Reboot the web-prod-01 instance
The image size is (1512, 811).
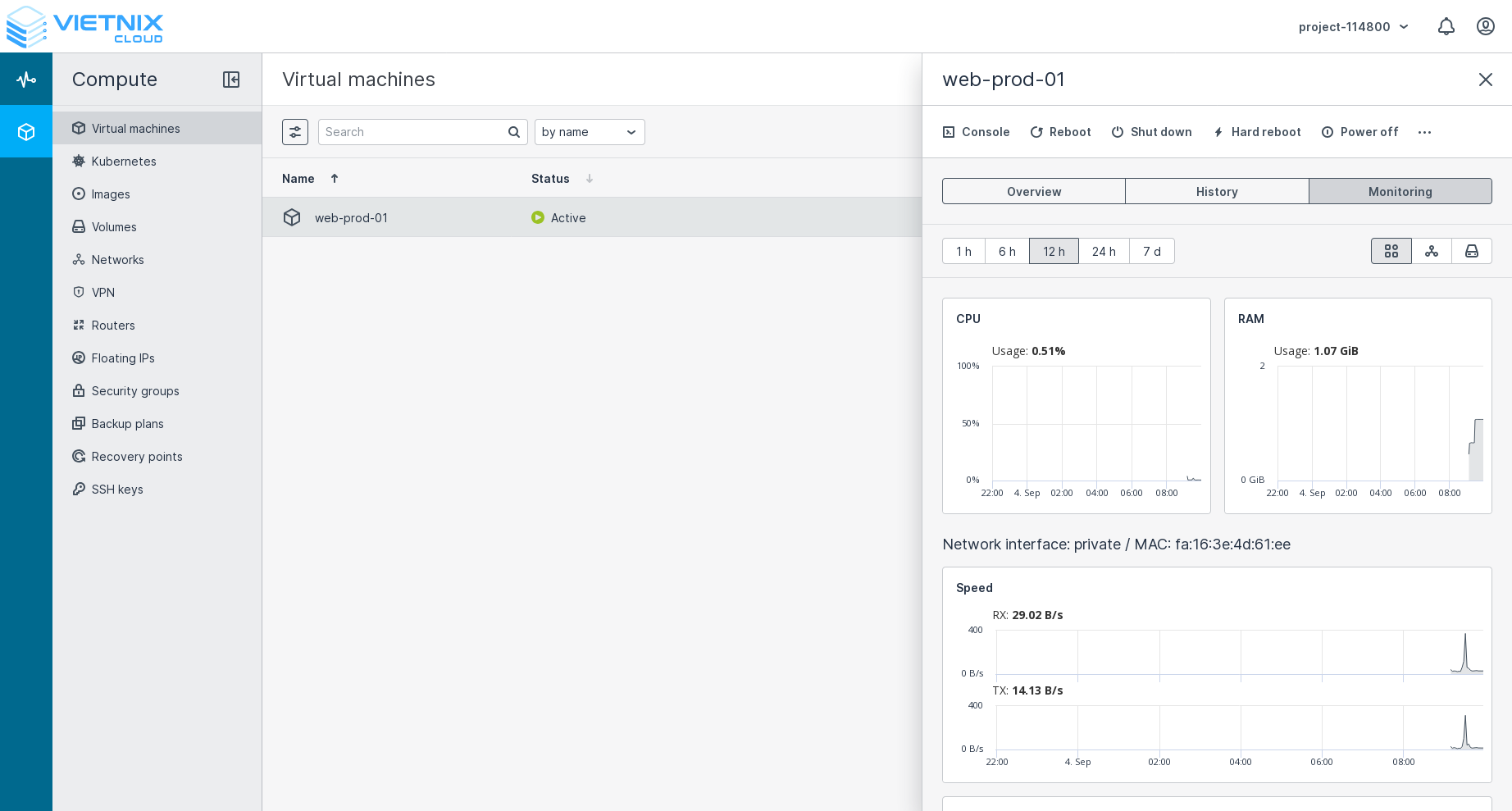[x=1060, y=131]
